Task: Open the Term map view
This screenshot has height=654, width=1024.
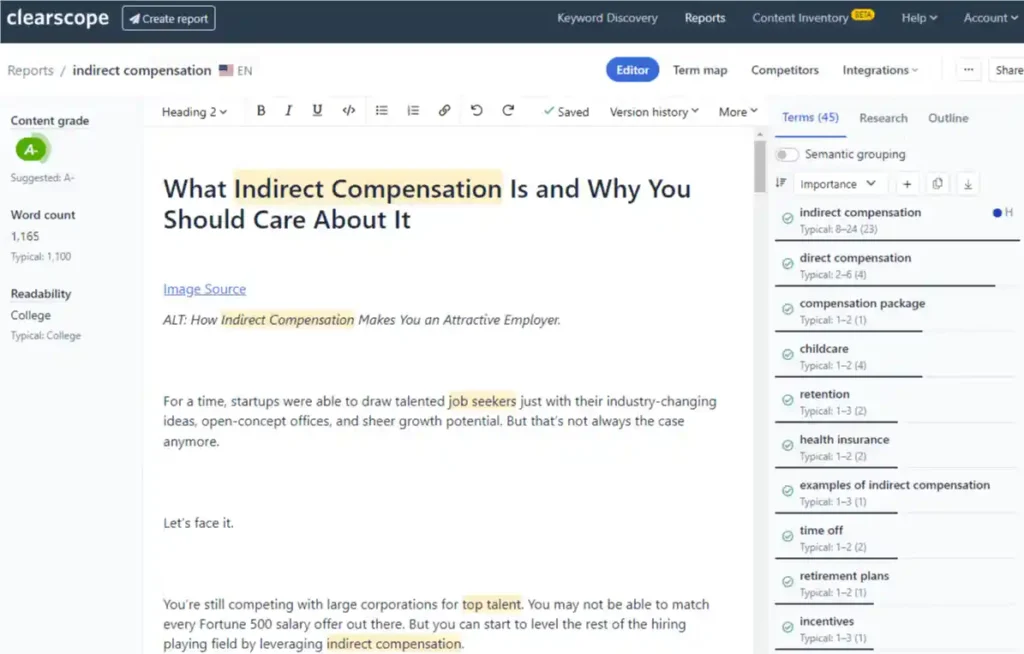Action: [x=700, y=71]
